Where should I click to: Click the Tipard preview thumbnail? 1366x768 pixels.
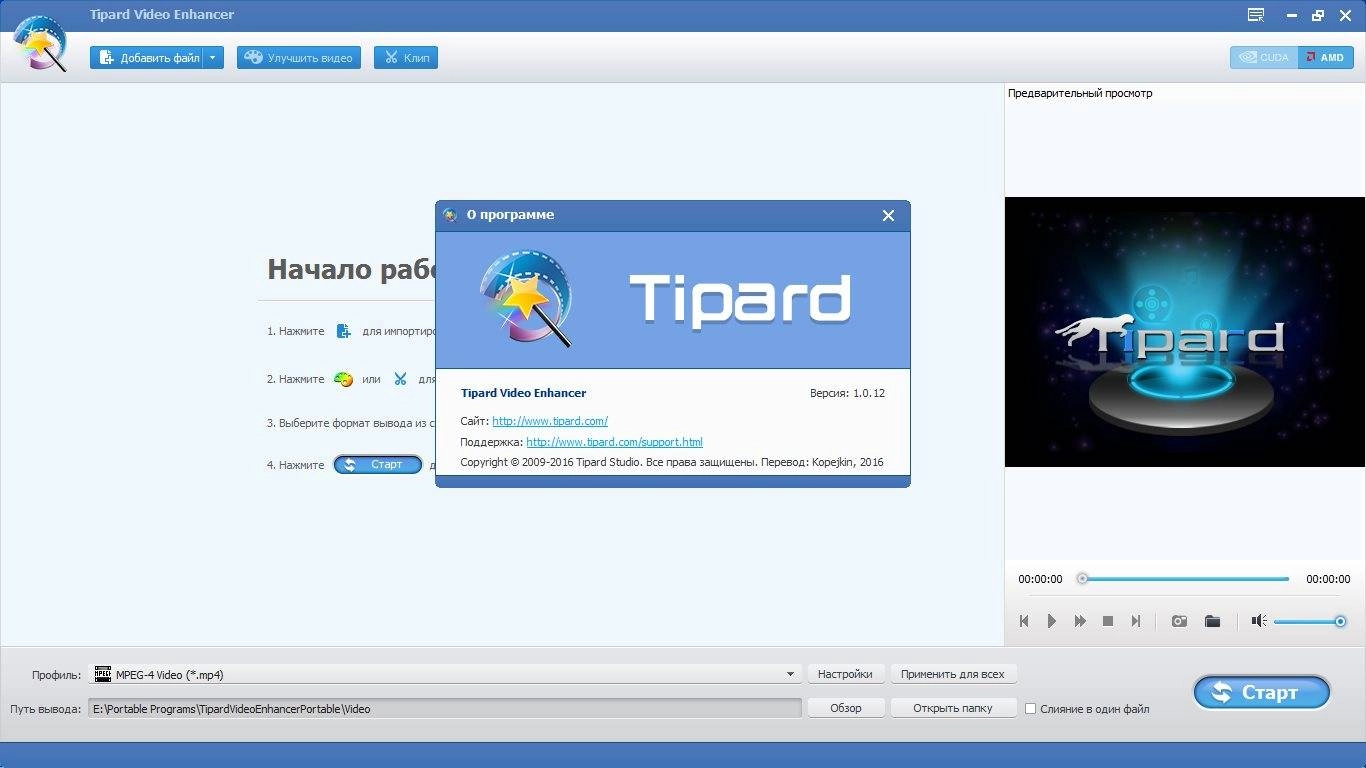pos(1185,332)
